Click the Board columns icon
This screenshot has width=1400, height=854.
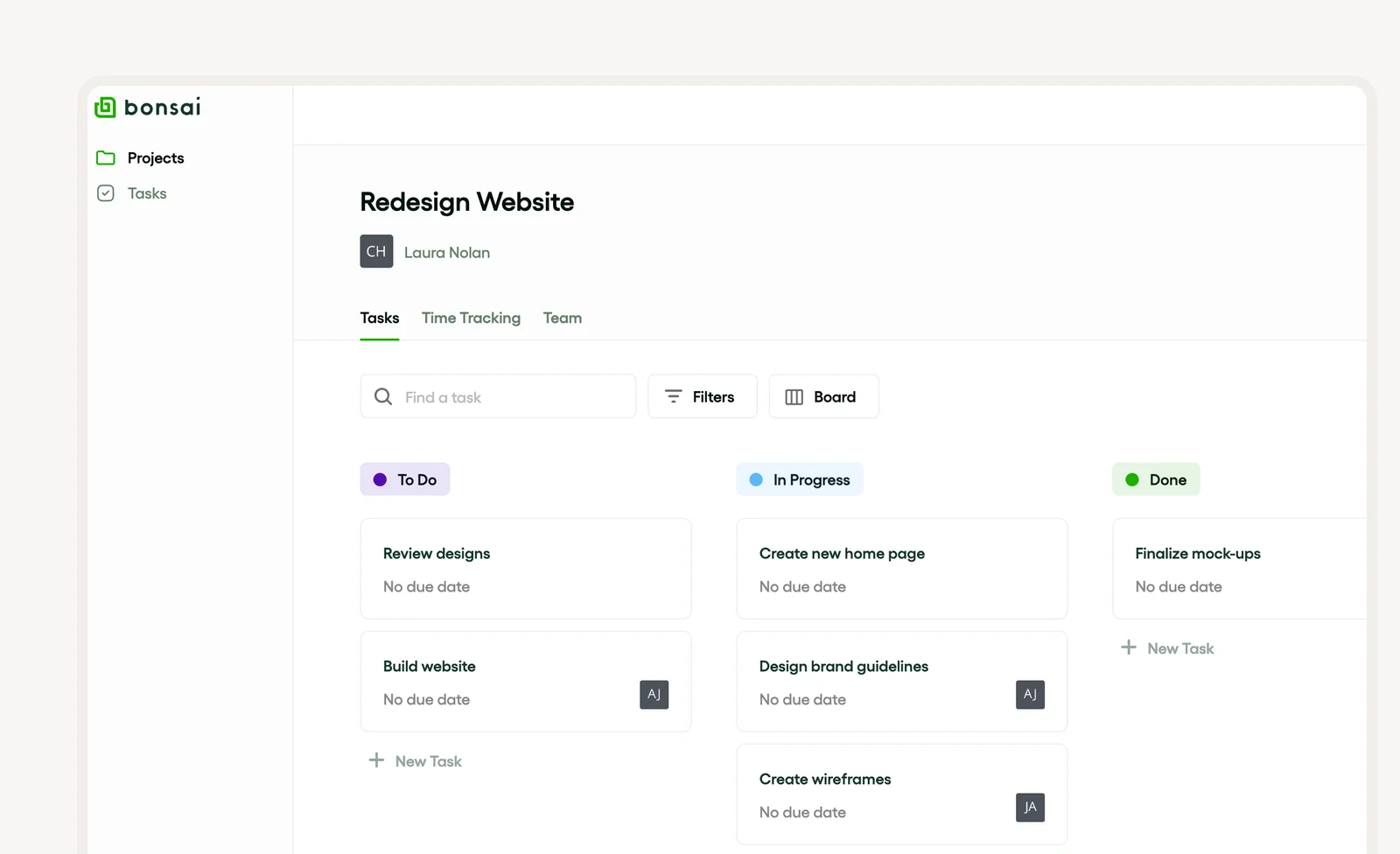click(794, 397)
